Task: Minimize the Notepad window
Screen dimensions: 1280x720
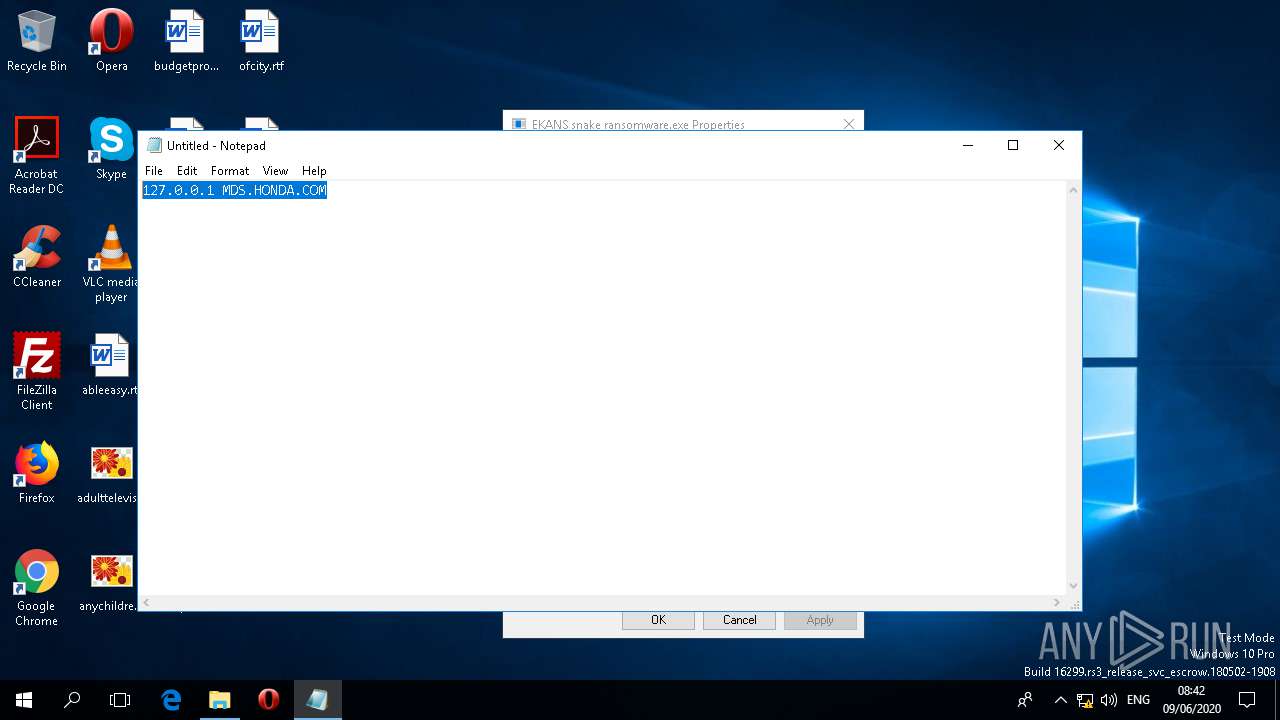Action: pos(967,145)
